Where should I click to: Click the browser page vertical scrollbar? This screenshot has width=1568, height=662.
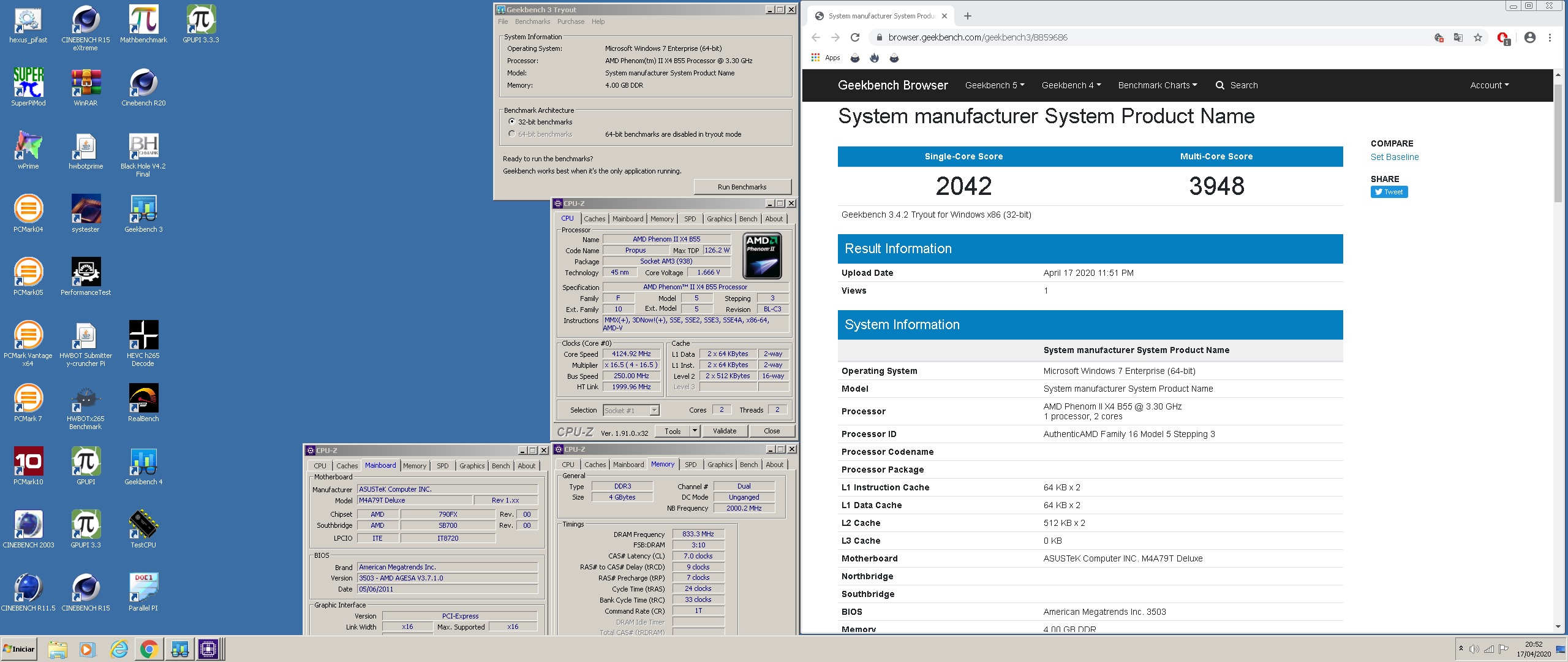pos(1558,144)
